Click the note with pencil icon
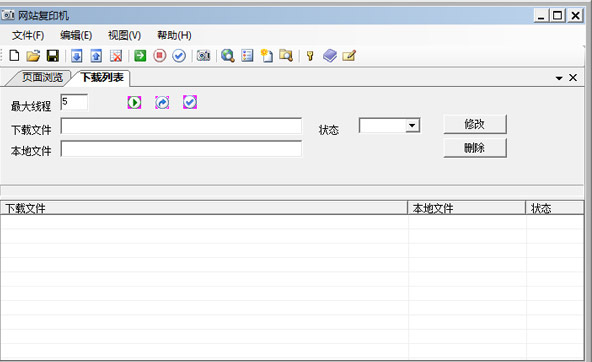This screenshot has height=362, width=592. [x=349, y=56]
